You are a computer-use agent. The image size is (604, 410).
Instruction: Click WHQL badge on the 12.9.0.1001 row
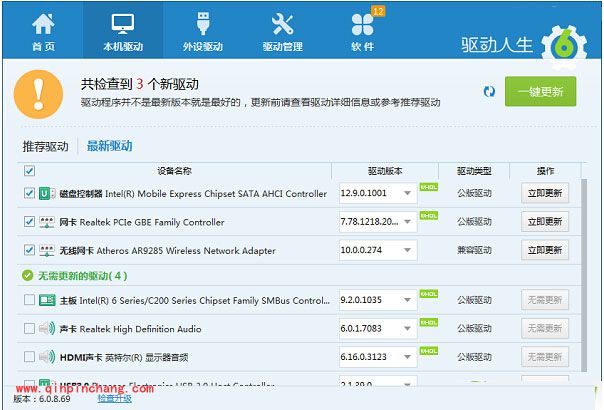pos(429,187)
